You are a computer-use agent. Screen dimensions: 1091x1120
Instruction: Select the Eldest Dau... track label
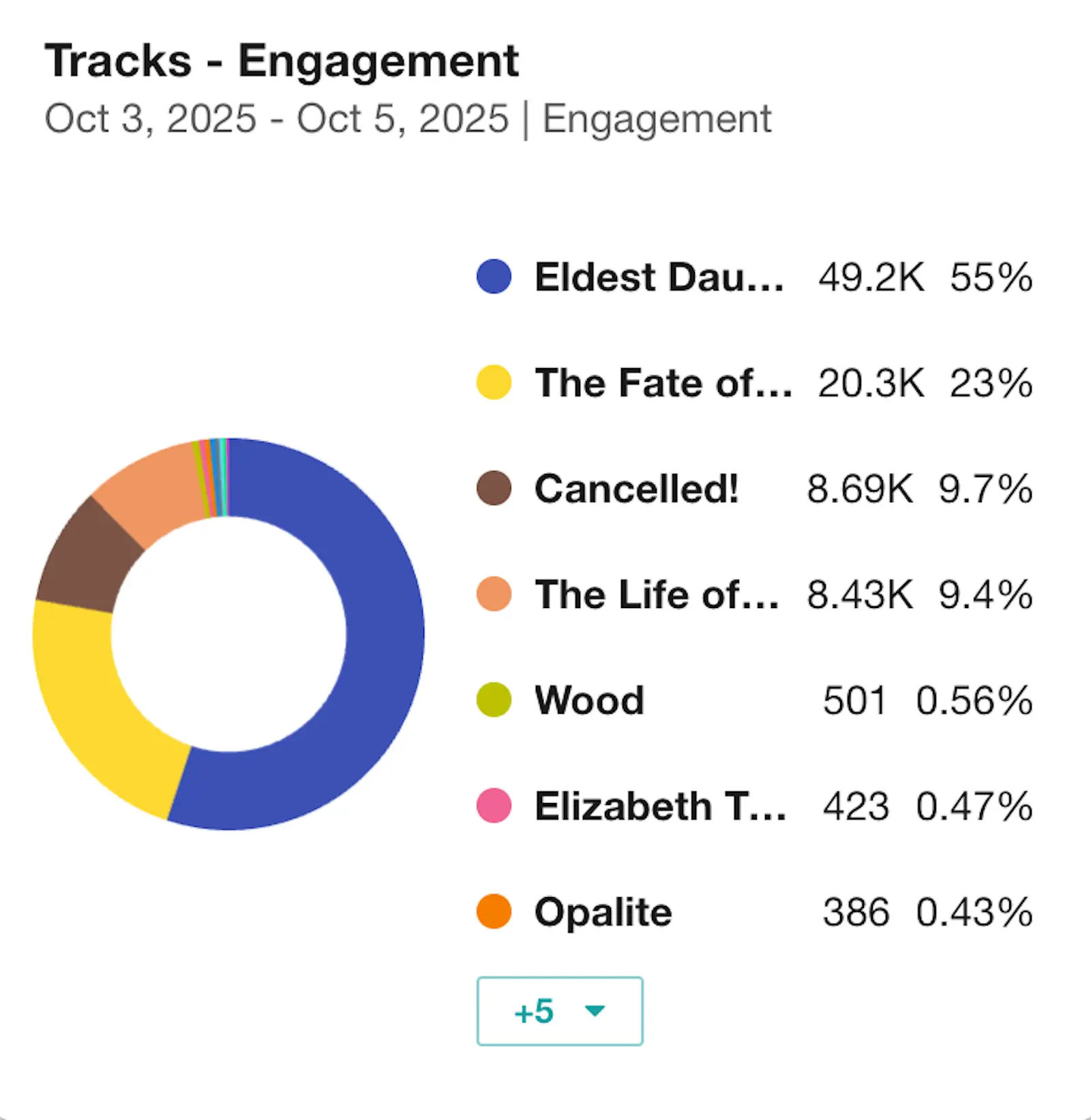[x=659, y=277]
